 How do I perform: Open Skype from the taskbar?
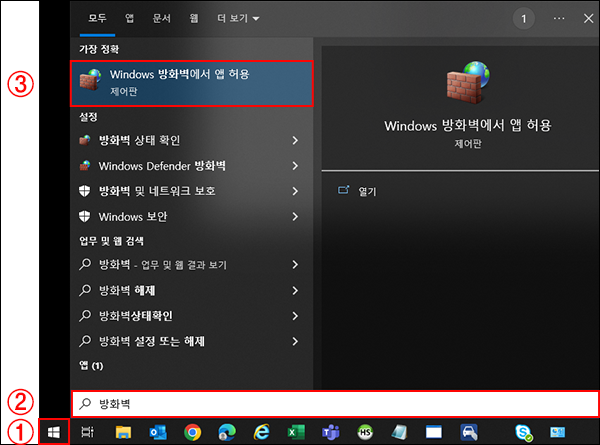point(523,433)
